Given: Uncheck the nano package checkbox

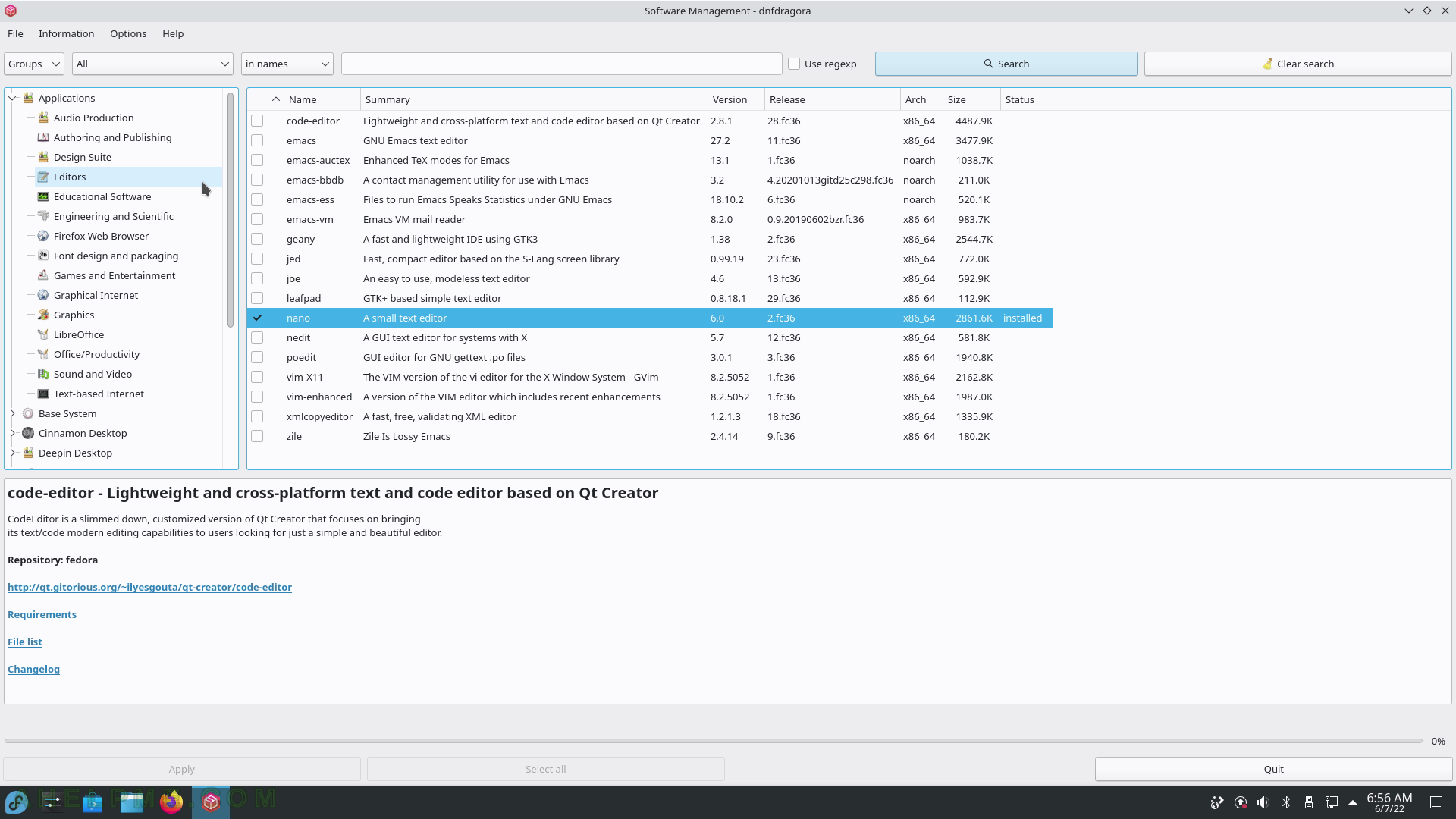Looking at the screenshot, I should point(257,318).
